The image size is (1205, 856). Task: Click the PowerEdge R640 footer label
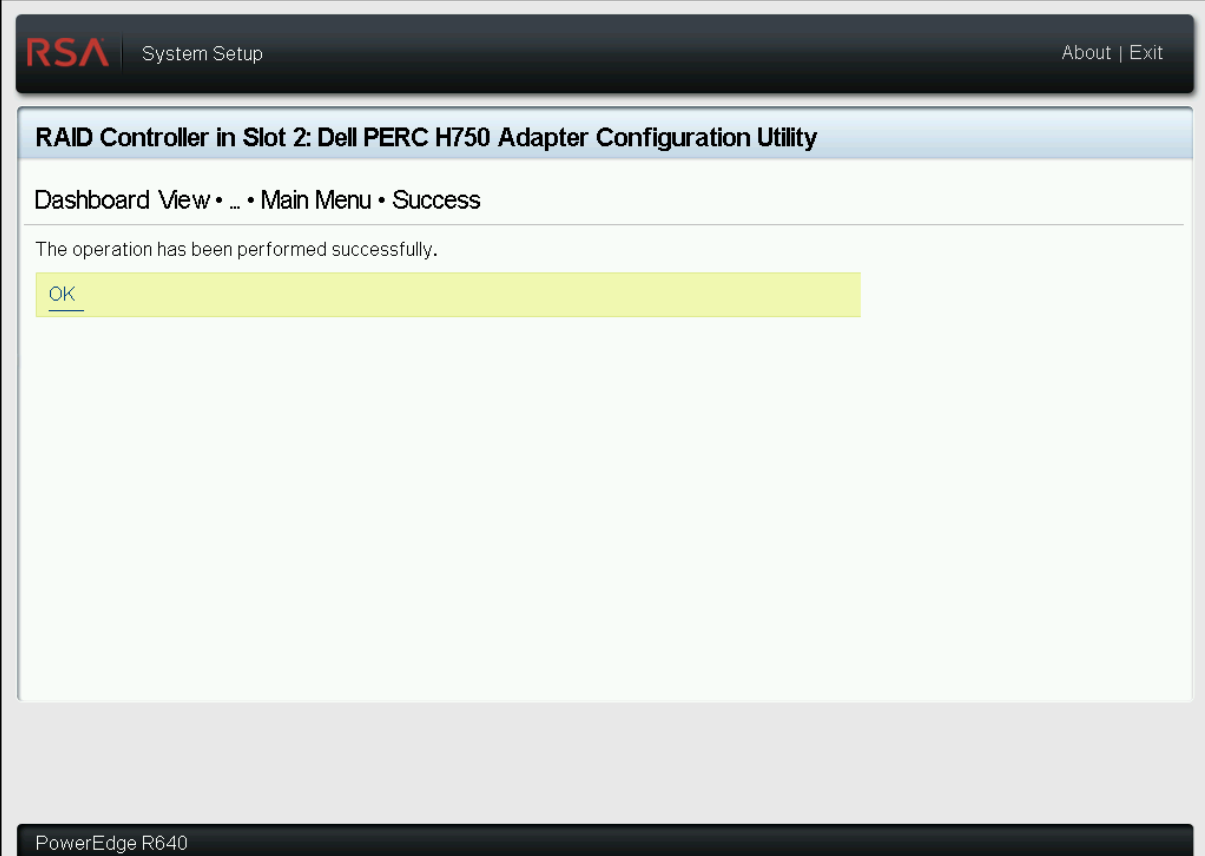(x=111, y=843)
